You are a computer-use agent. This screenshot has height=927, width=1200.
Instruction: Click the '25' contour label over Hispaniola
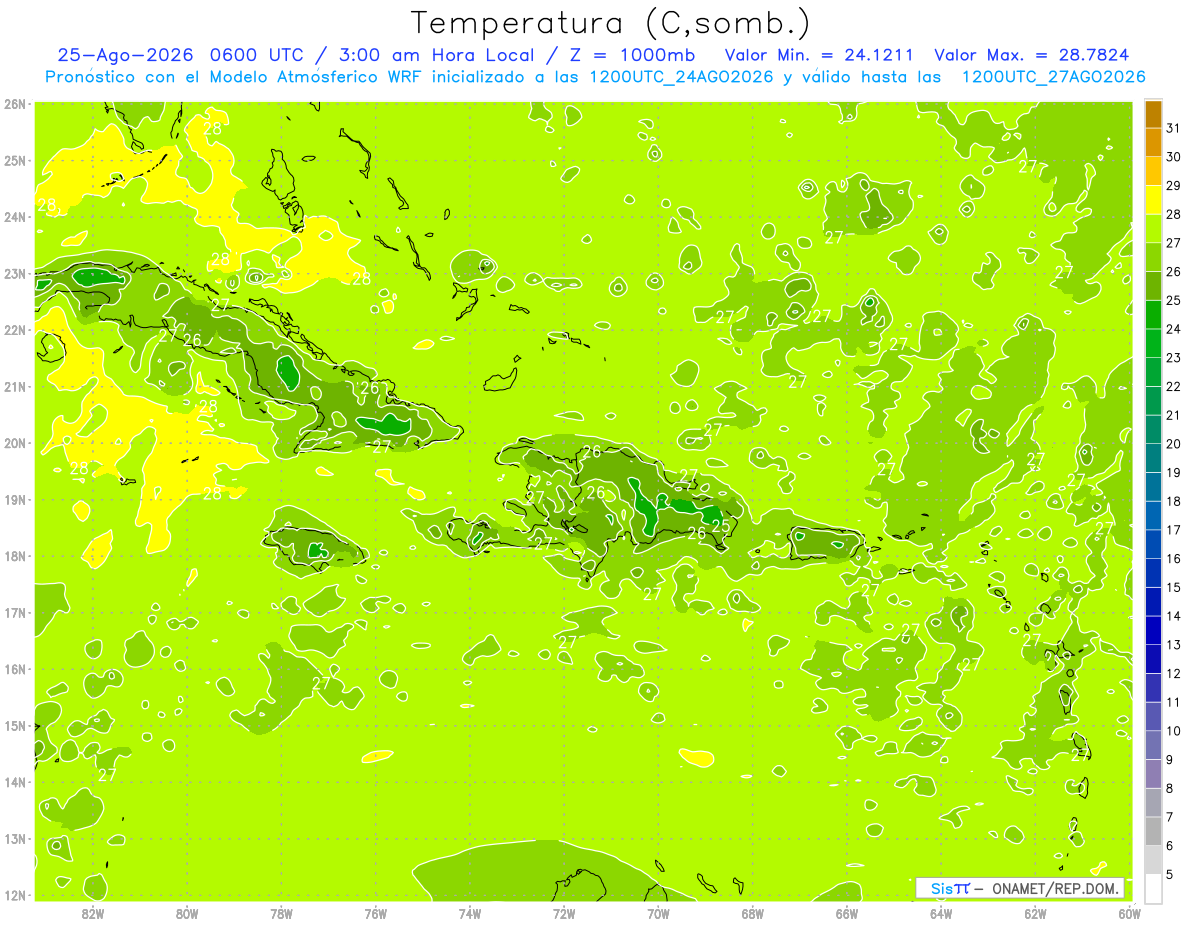(x=720, y=524)
